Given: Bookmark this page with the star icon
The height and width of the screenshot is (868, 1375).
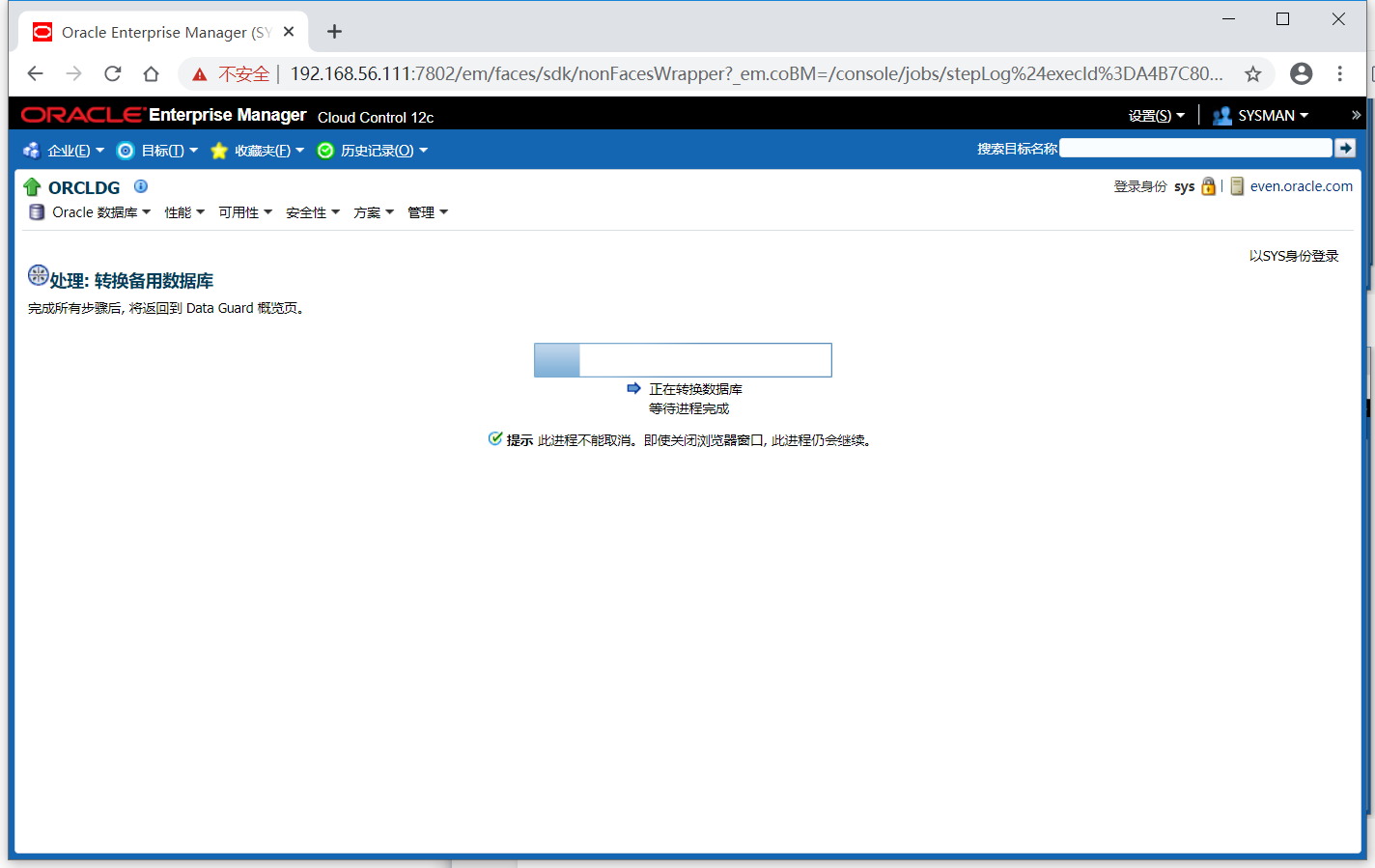Looking at the screenshot, I should [x=1252, y=73].
